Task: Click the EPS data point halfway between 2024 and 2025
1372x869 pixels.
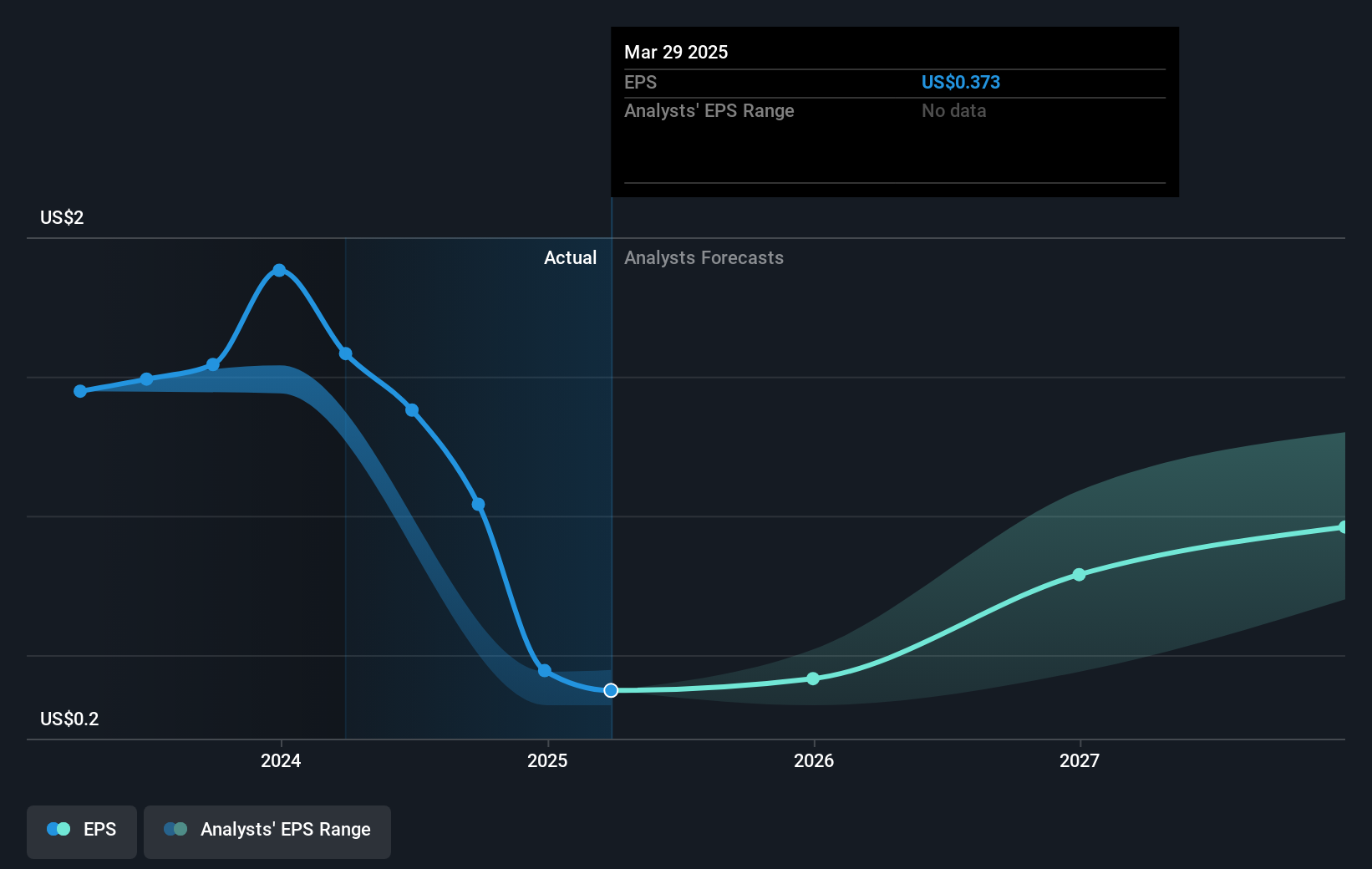Action: (412, 409)
